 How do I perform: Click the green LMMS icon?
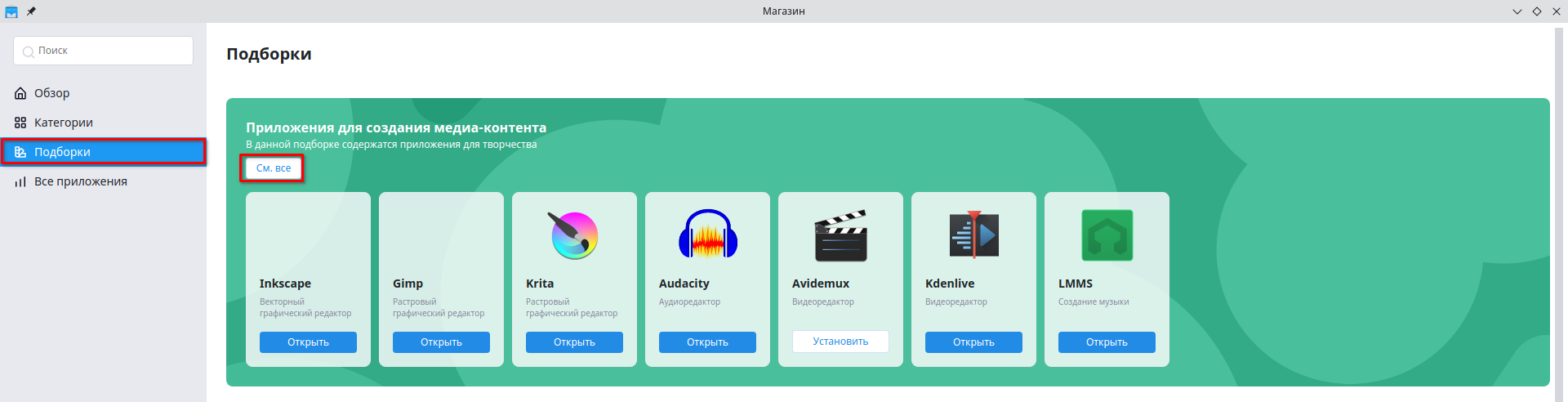1107,235
